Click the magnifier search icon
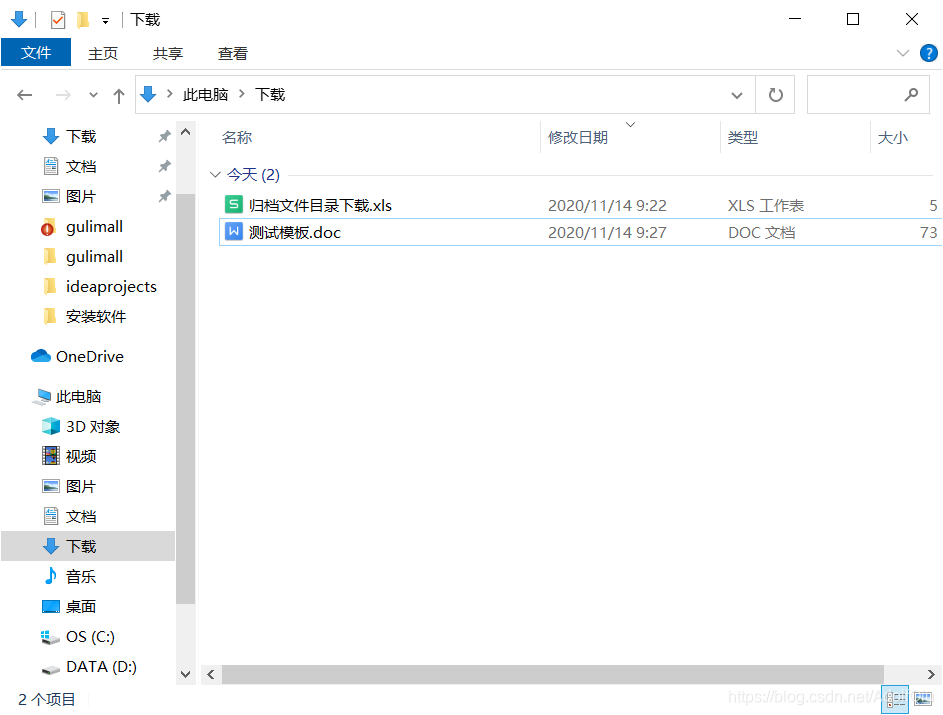The height and width of the screenshot is (715, 943). (912, 94)
